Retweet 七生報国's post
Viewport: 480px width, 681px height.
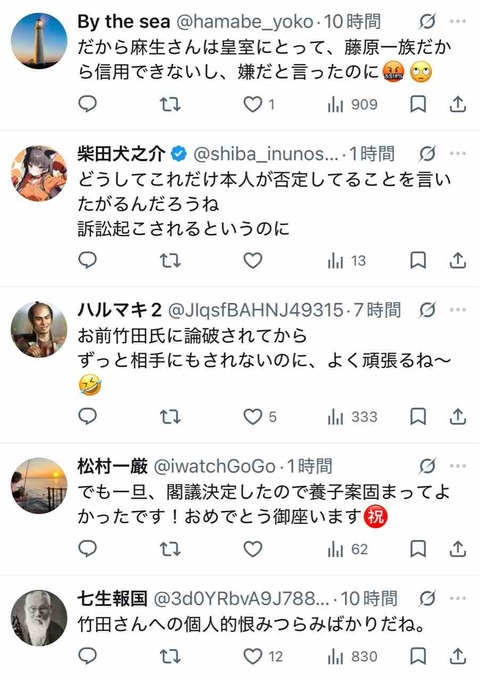[x=170, y=656]
